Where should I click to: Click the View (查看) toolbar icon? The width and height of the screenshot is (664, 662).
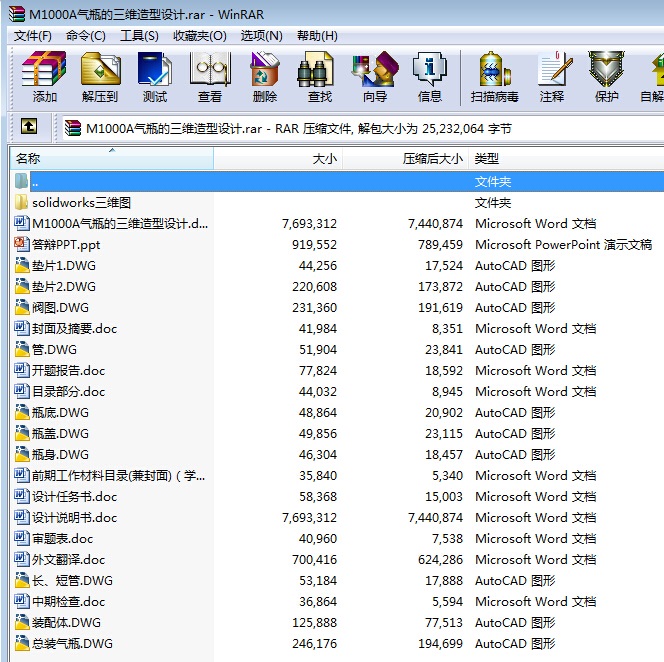pos(210,77)
